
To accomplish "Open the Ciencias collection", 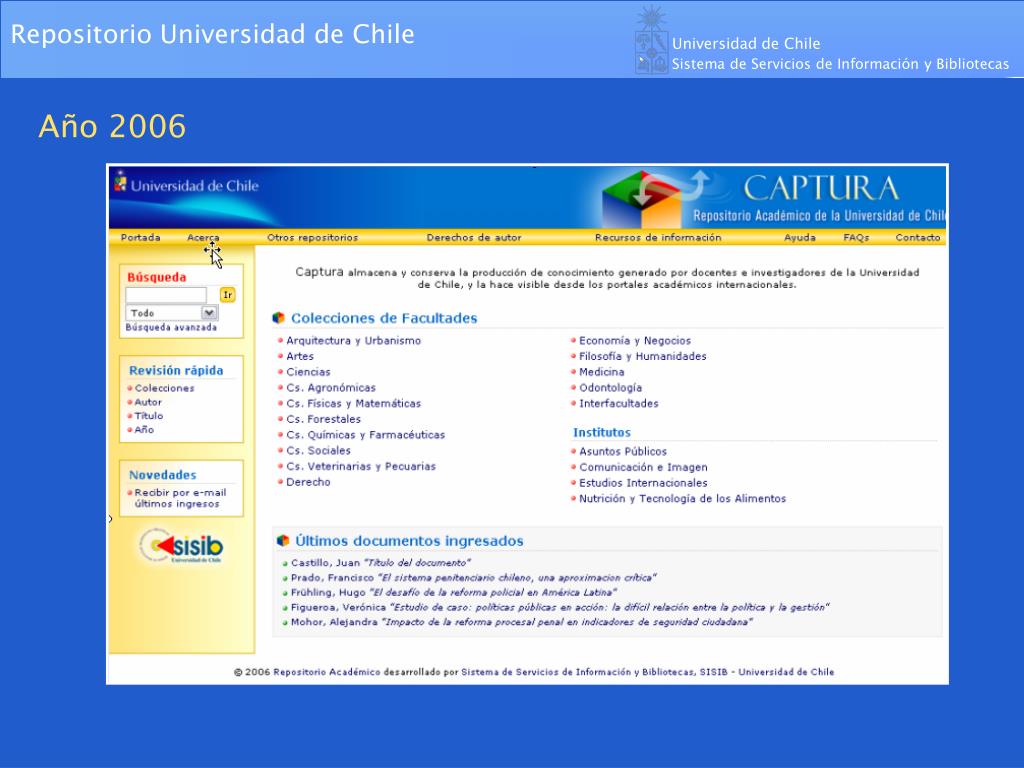I will [x=308, y=372].
